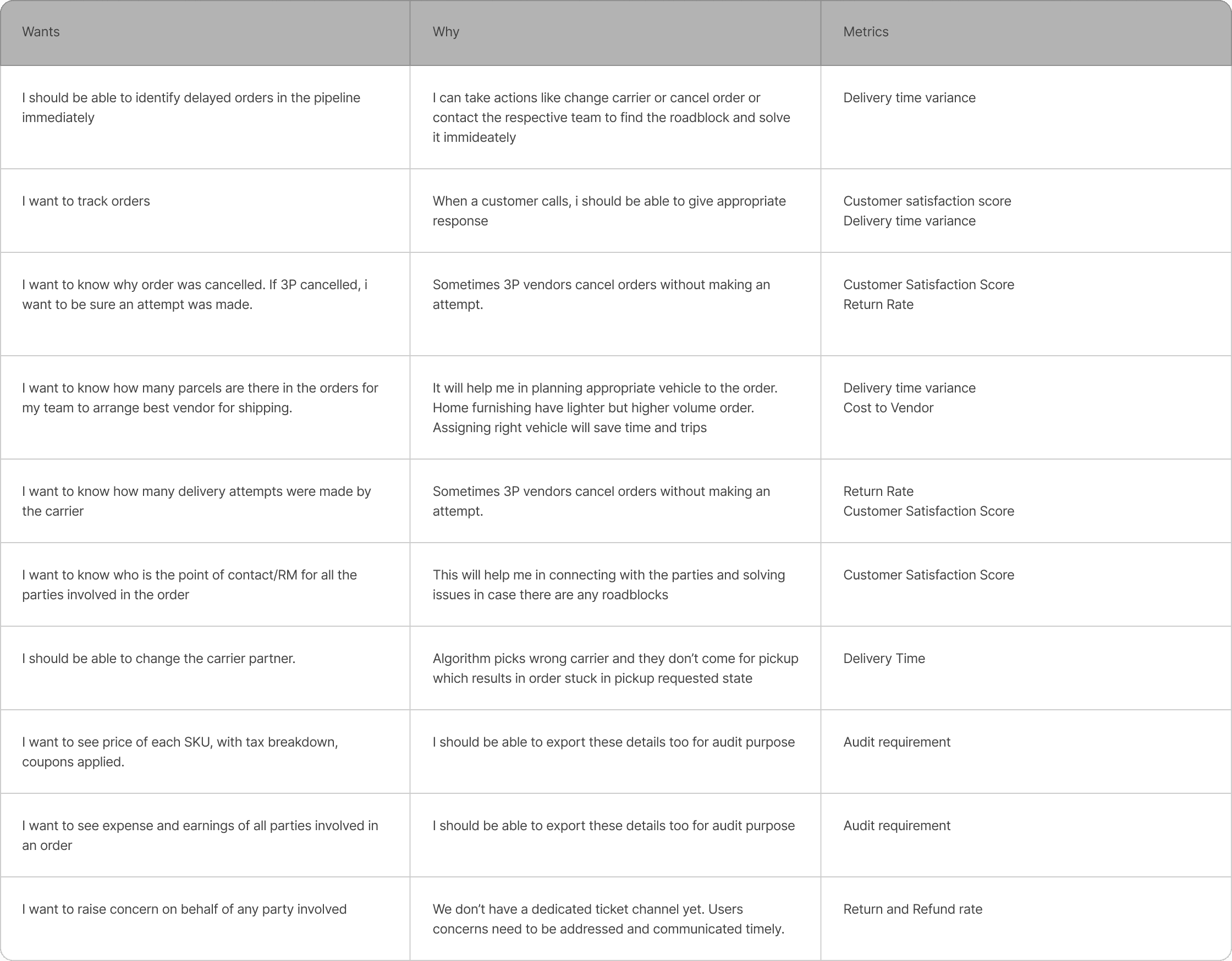The image size is (1232, 961).
Task: Click the Why column header
Action: tap(615, 32)
